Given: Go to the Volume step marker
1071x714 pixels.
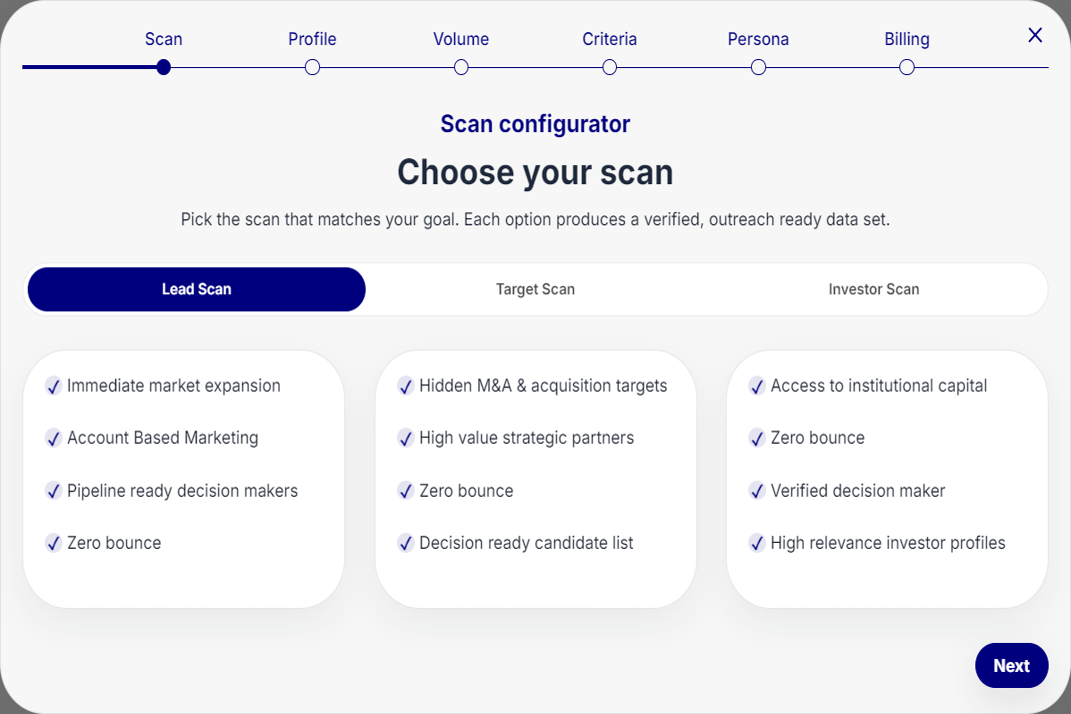Looking at the screenshot, I should pos(461,68).
